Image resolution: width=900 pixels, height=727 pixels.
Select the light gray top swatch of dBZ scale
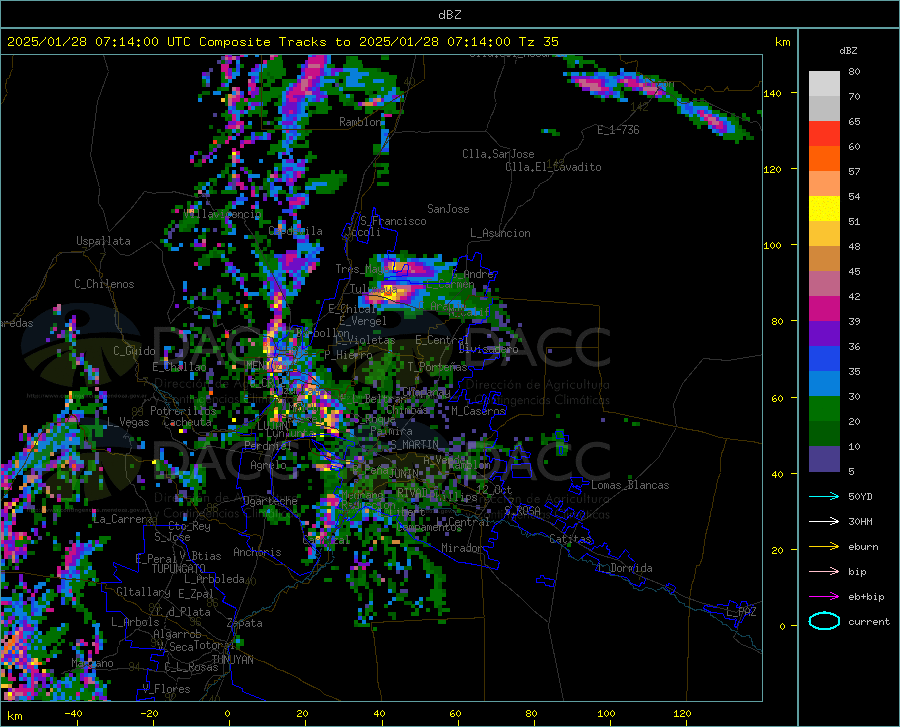(x=824, y=84)
